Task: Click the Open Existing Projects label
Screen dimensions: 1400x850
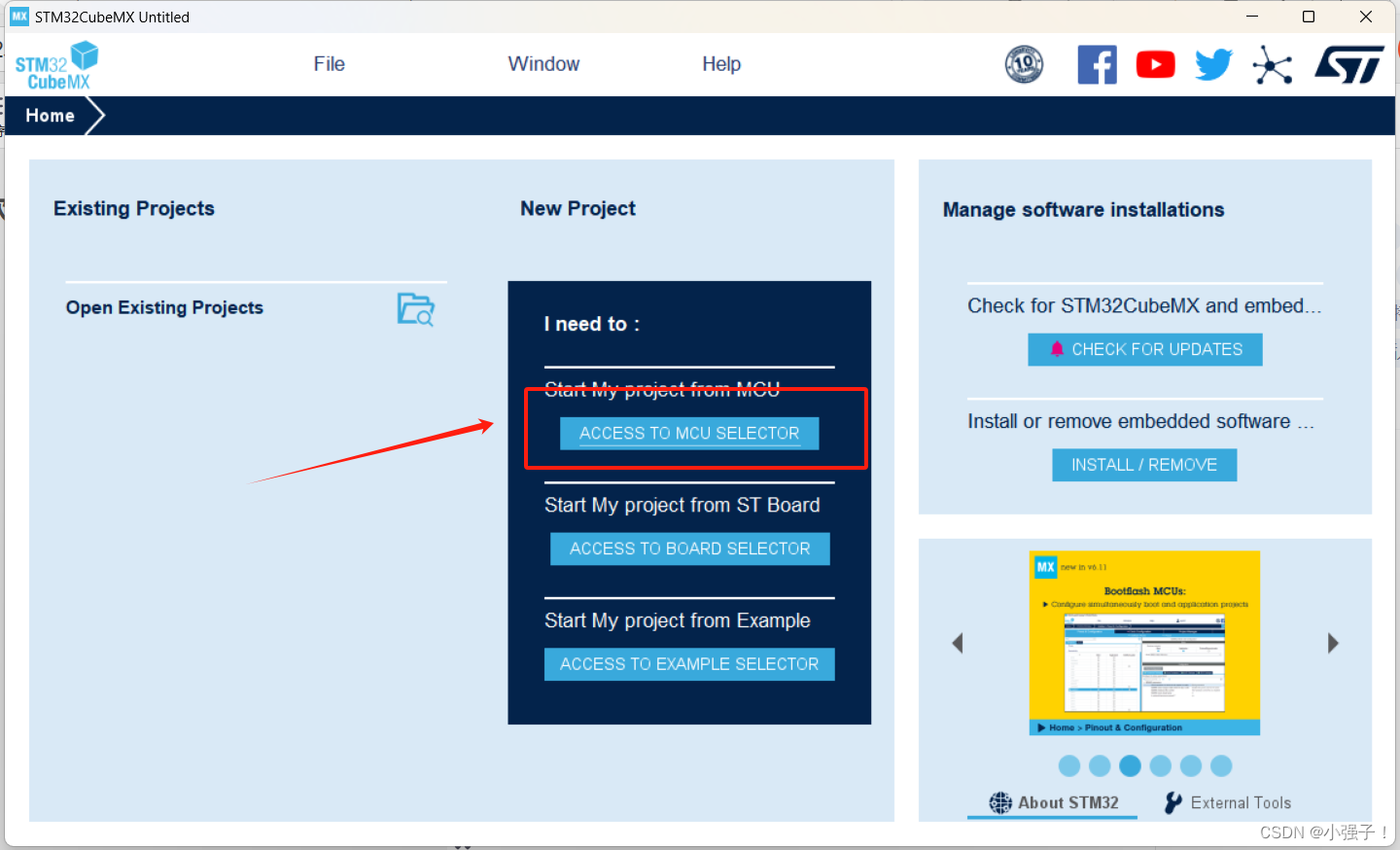Action: pyautogui.click(x=164, y=307)
